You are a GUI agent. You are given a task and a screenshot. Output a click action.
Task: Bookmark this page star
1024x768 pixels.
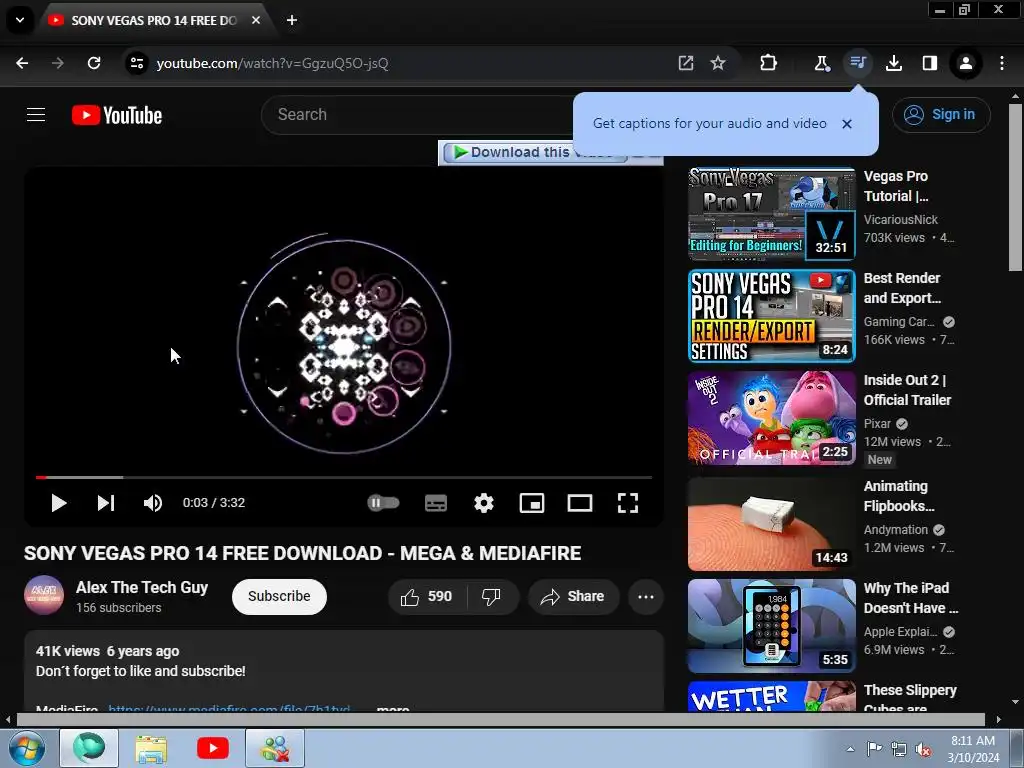(718, 63)
